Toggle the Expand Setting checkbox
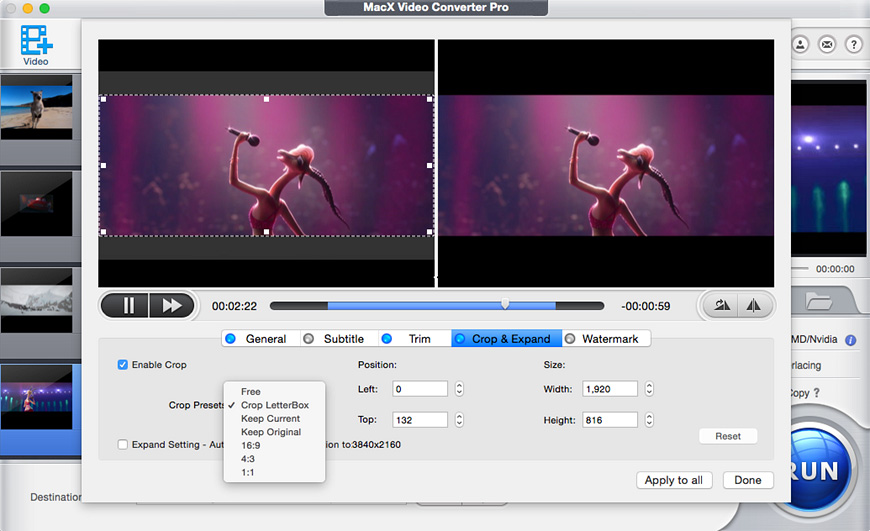870x531 pixels. click(x=123, y=444)
